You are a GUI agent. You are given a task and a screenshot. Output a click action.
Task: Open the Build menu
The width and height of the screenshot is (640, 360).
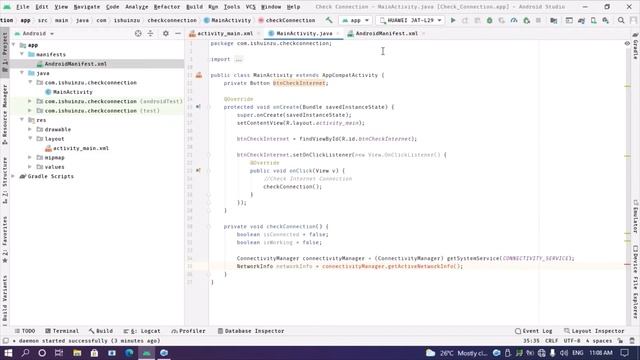[194, 7]
